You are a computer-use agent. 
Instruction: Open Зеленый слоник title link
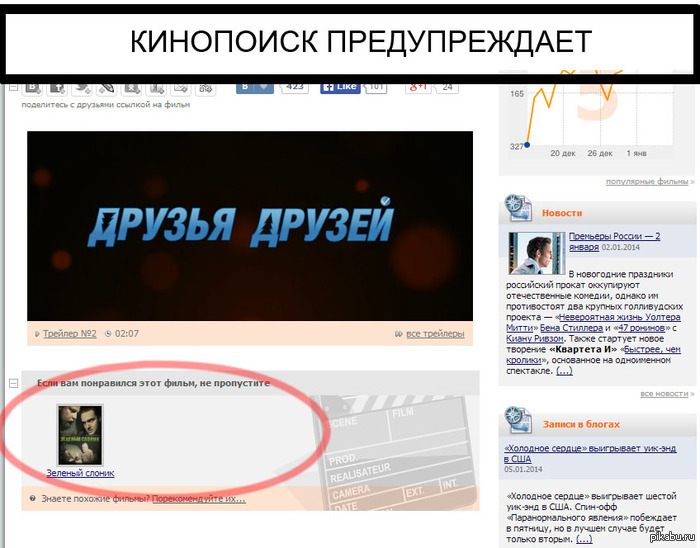(80, 473)
